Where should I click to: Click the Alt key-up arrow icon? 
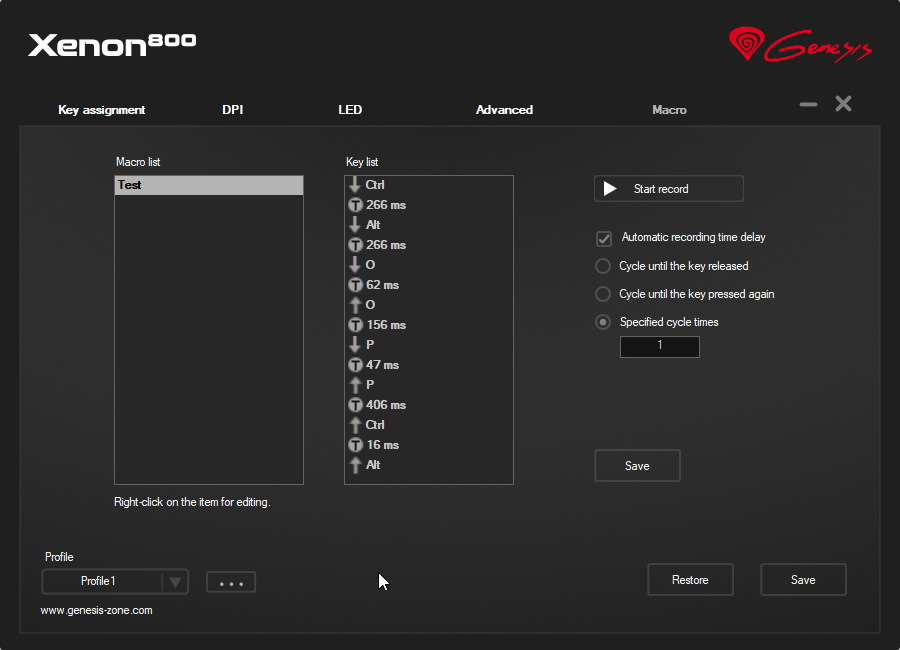355,465
